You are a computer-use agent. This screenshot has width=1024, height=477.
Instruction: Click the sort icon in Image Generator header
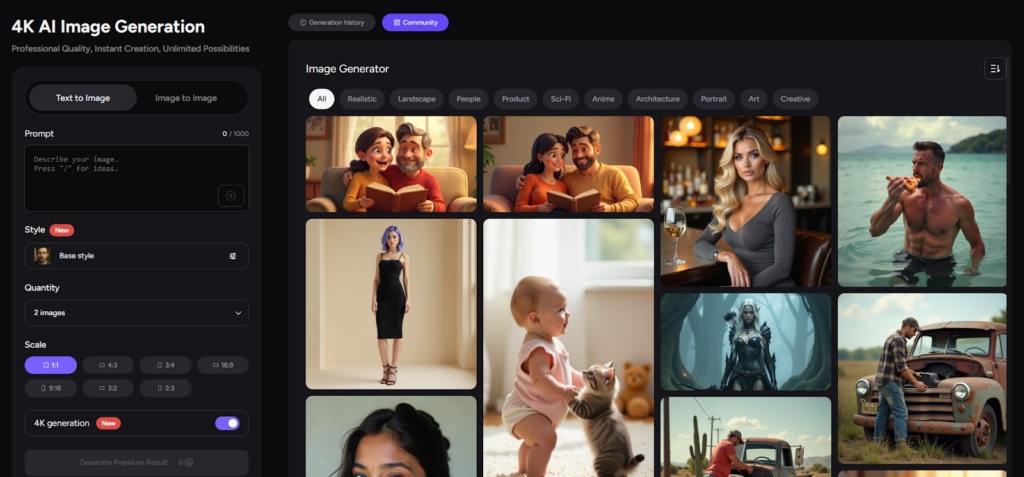(995, 69)
